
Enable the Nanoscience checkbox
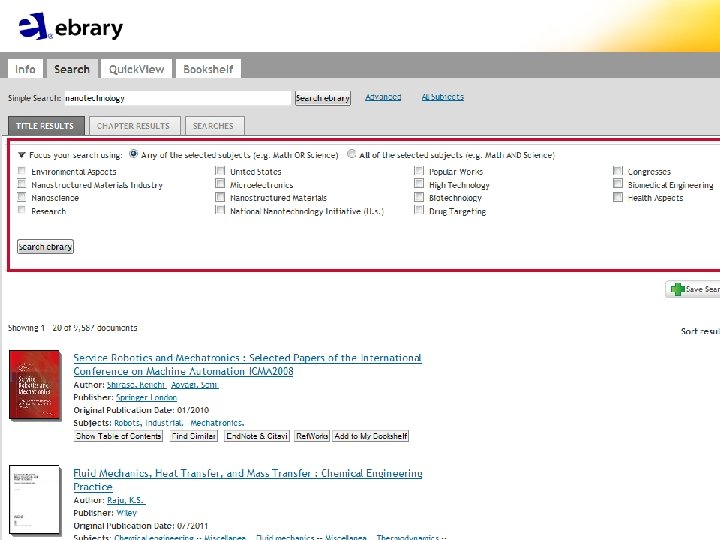point(22,197)
